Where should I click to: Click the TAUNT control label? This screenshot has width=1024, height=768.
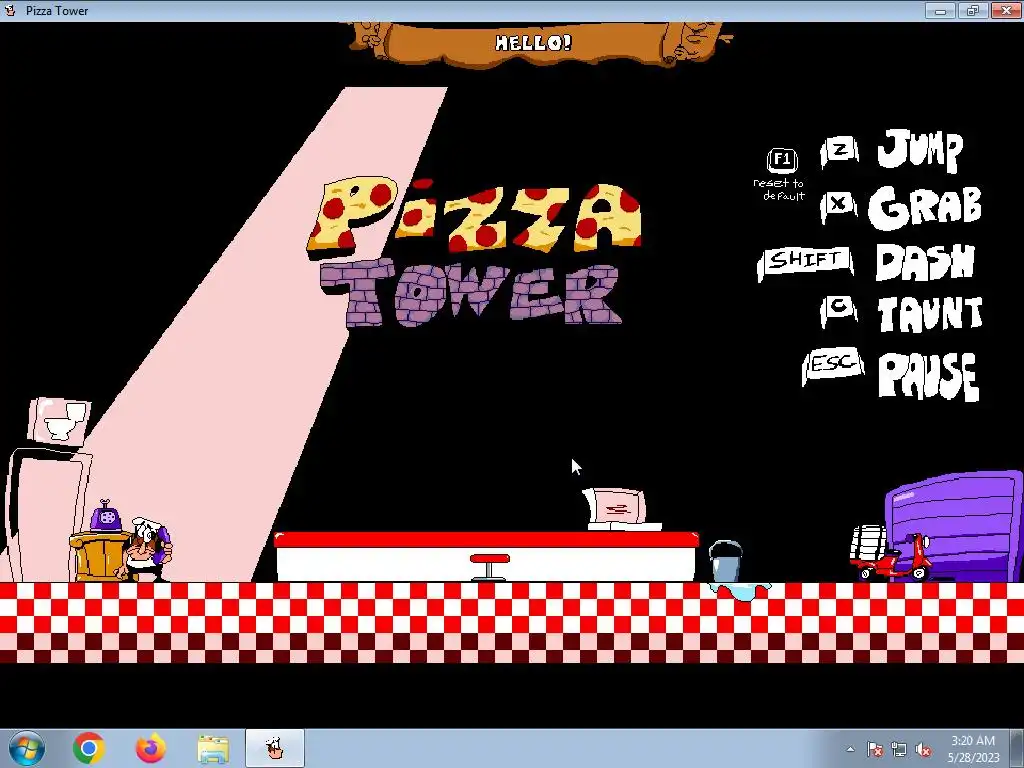[x=930, y=314]
